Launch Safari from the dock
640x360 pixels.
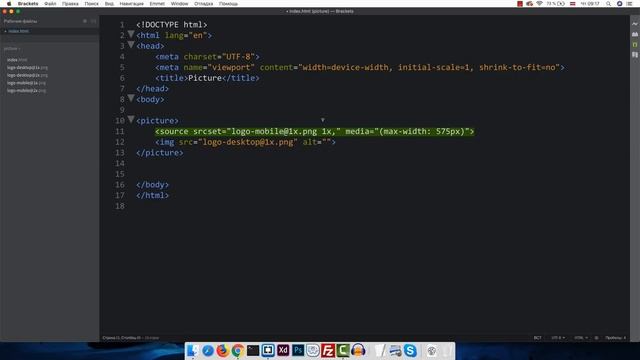point(208,351)
